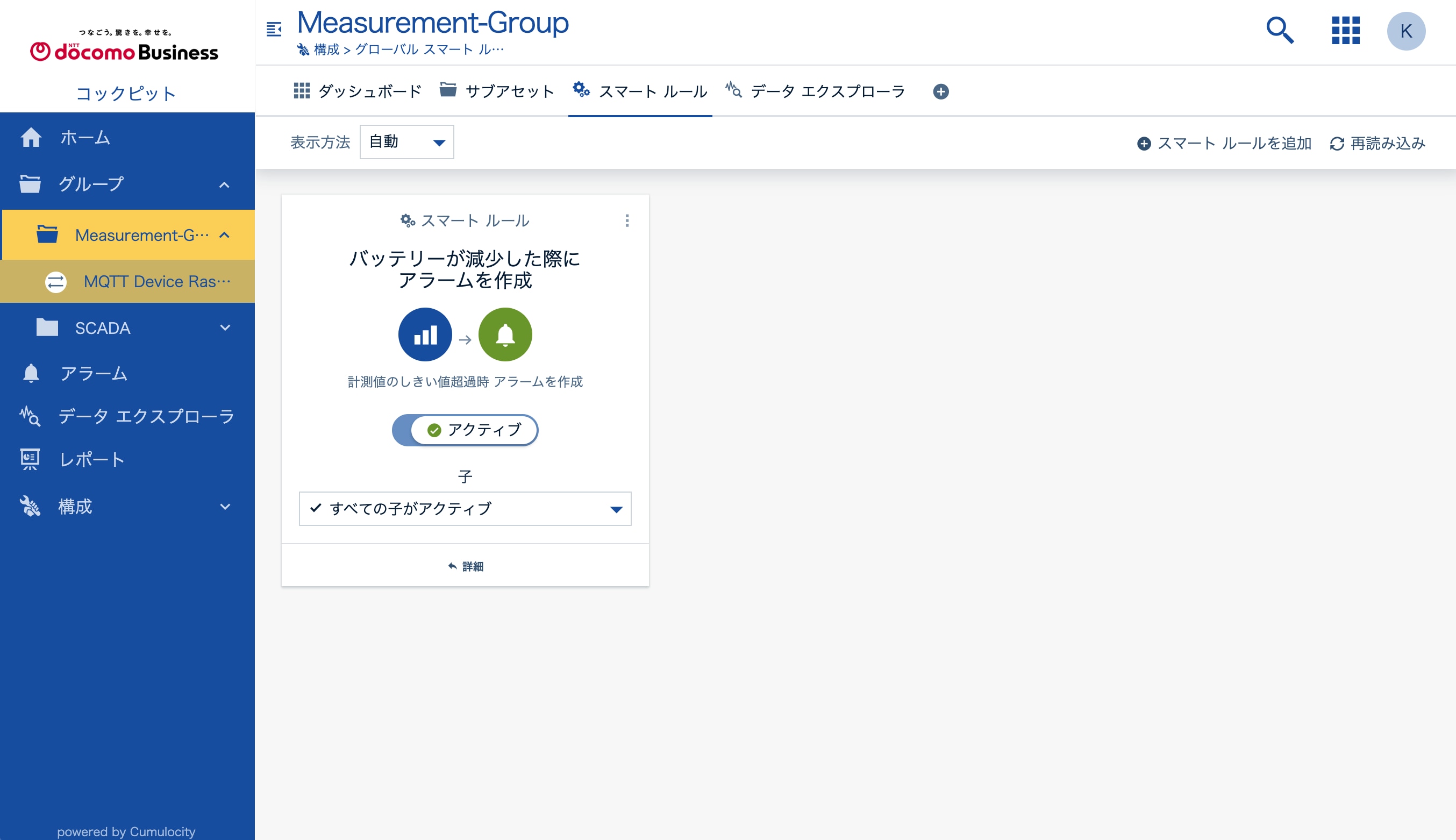Click the アラーム bell icon in sidebar

(31, 373)
